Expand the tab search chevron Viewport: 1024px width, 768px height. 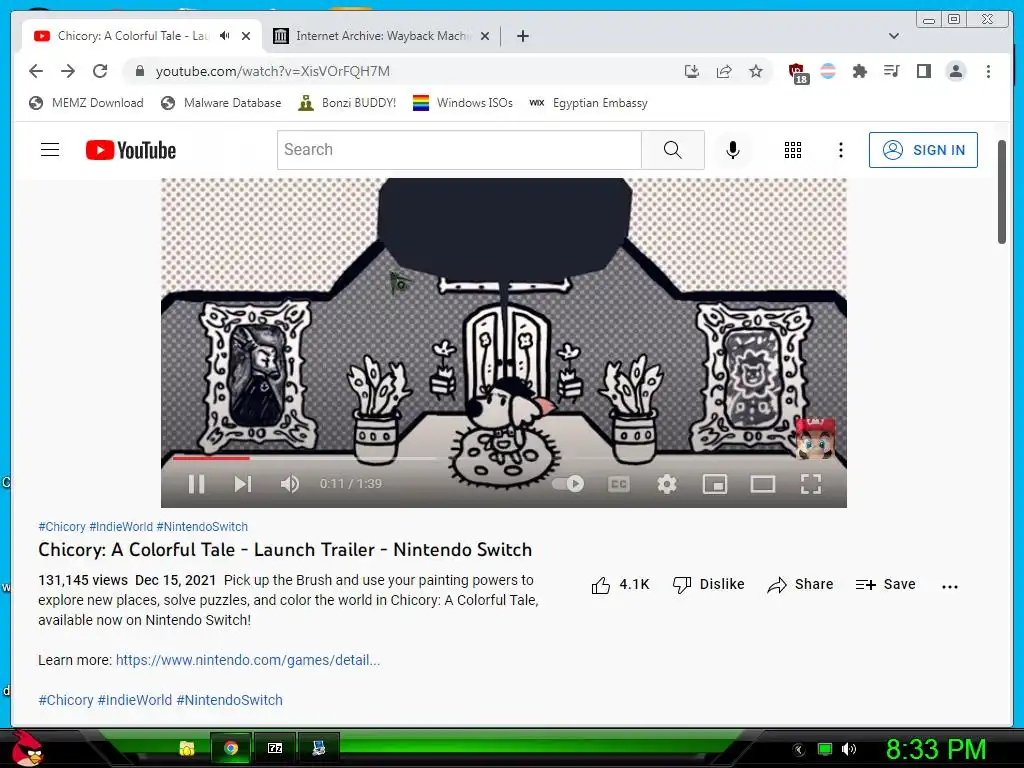click(893, 36)
